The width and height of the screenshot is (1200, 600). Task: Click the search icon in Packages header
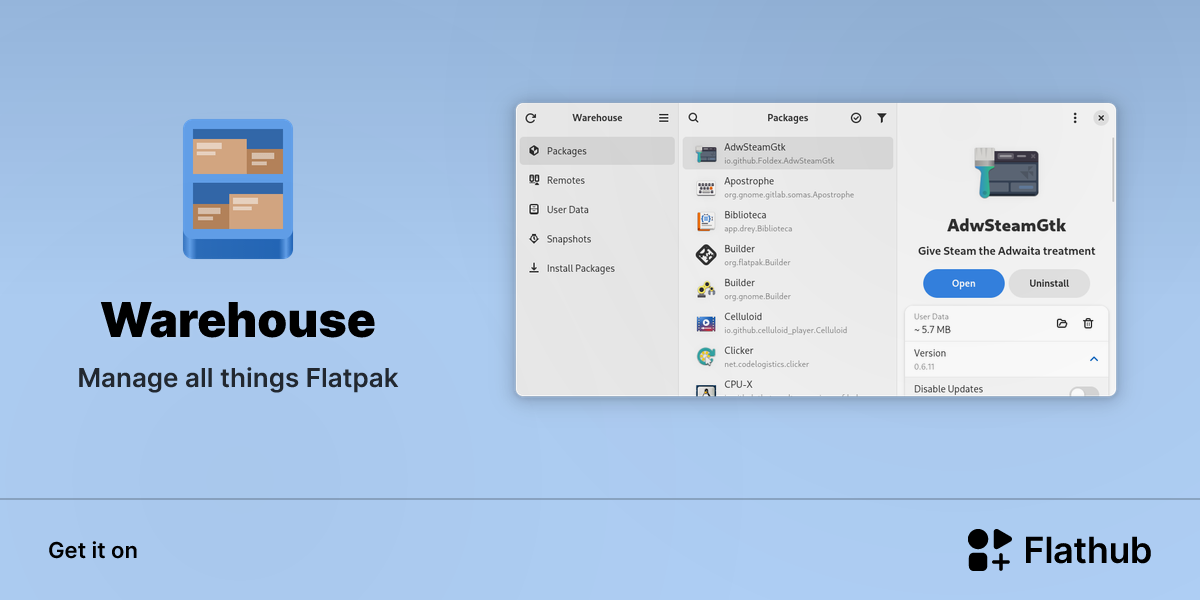click(x=694, y=118)
